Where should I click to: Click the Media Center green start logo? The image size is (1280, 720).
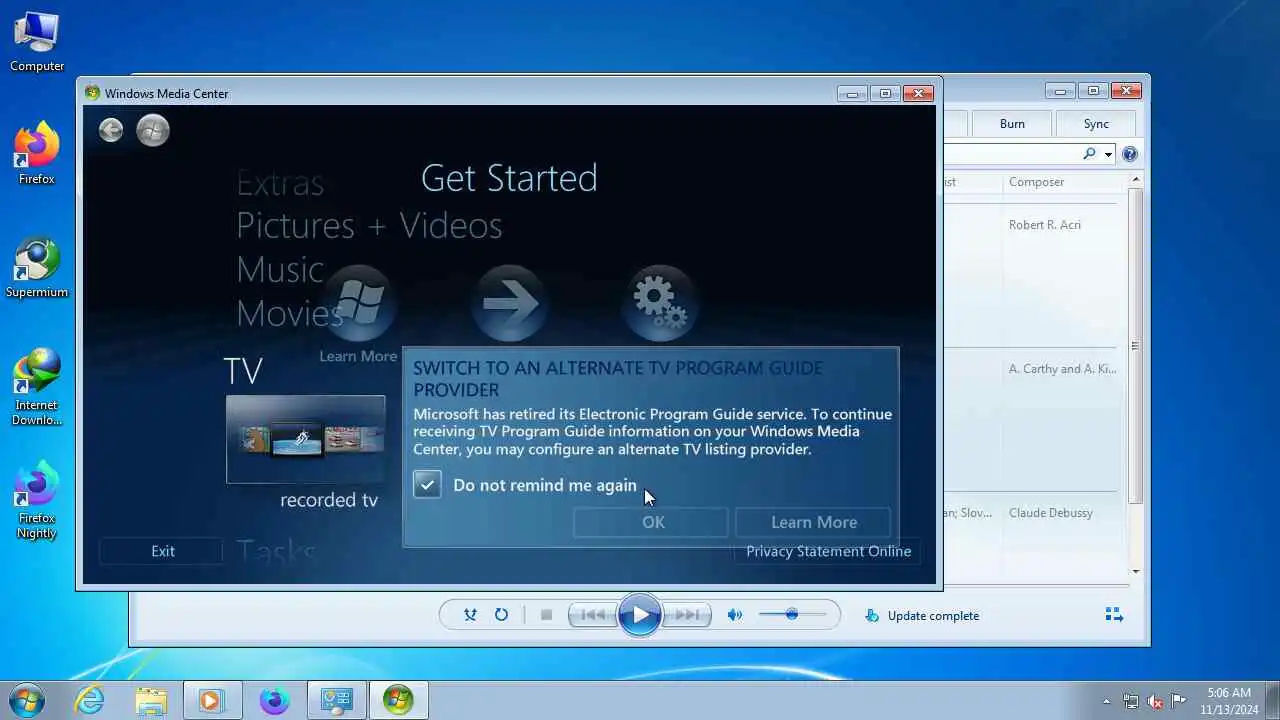click(x=153, y=130)
